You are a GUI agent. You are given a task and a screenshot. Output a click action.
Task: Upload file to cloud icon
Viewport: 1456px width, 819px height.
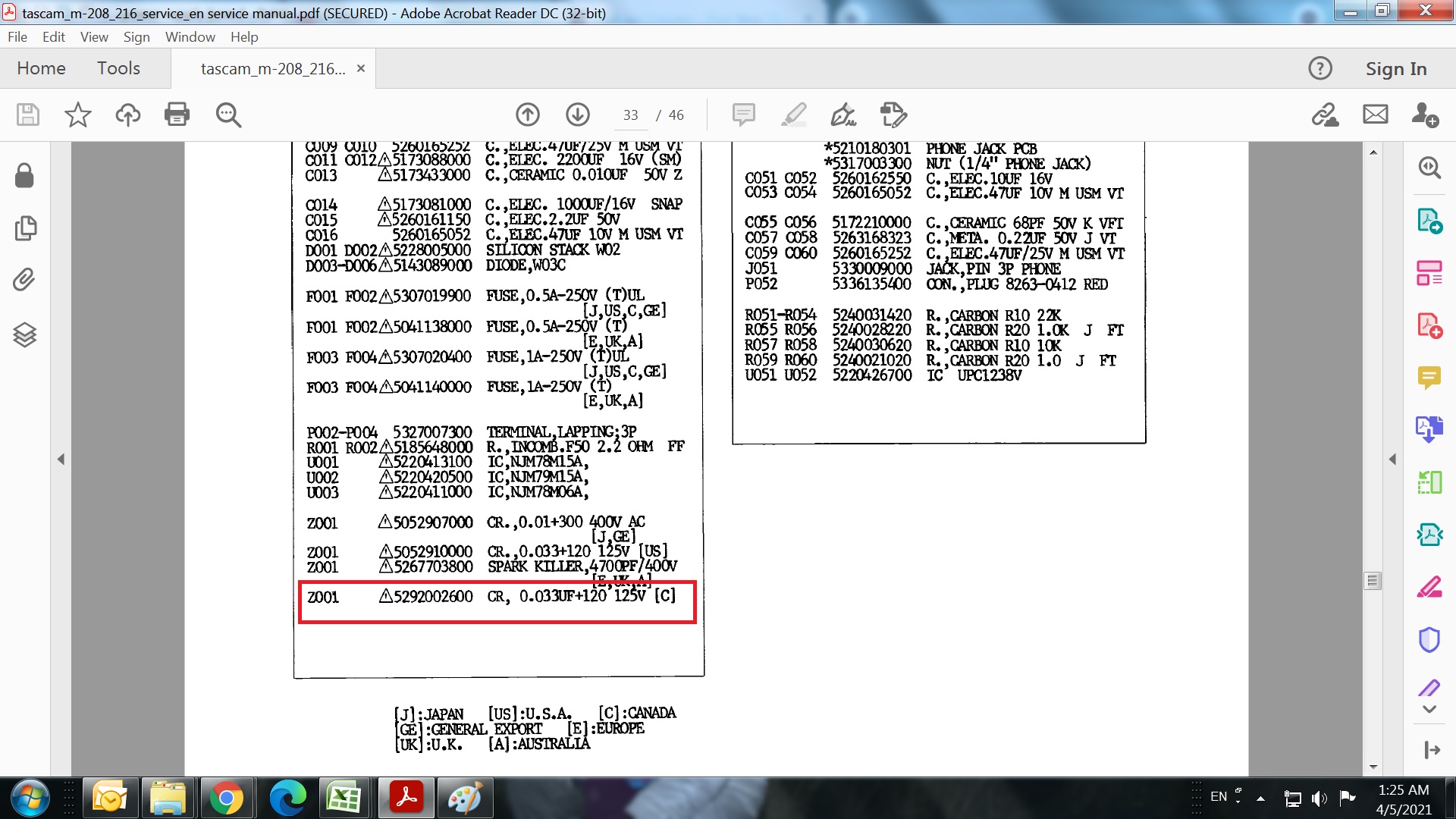(127, 115)
